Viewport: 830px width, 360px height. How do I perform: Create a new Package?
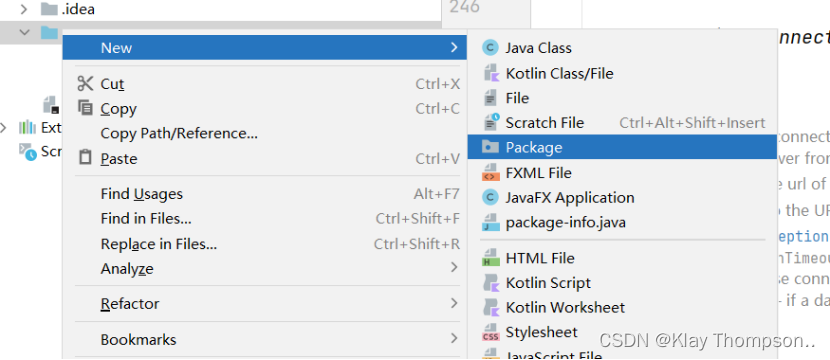click(622, 147)
